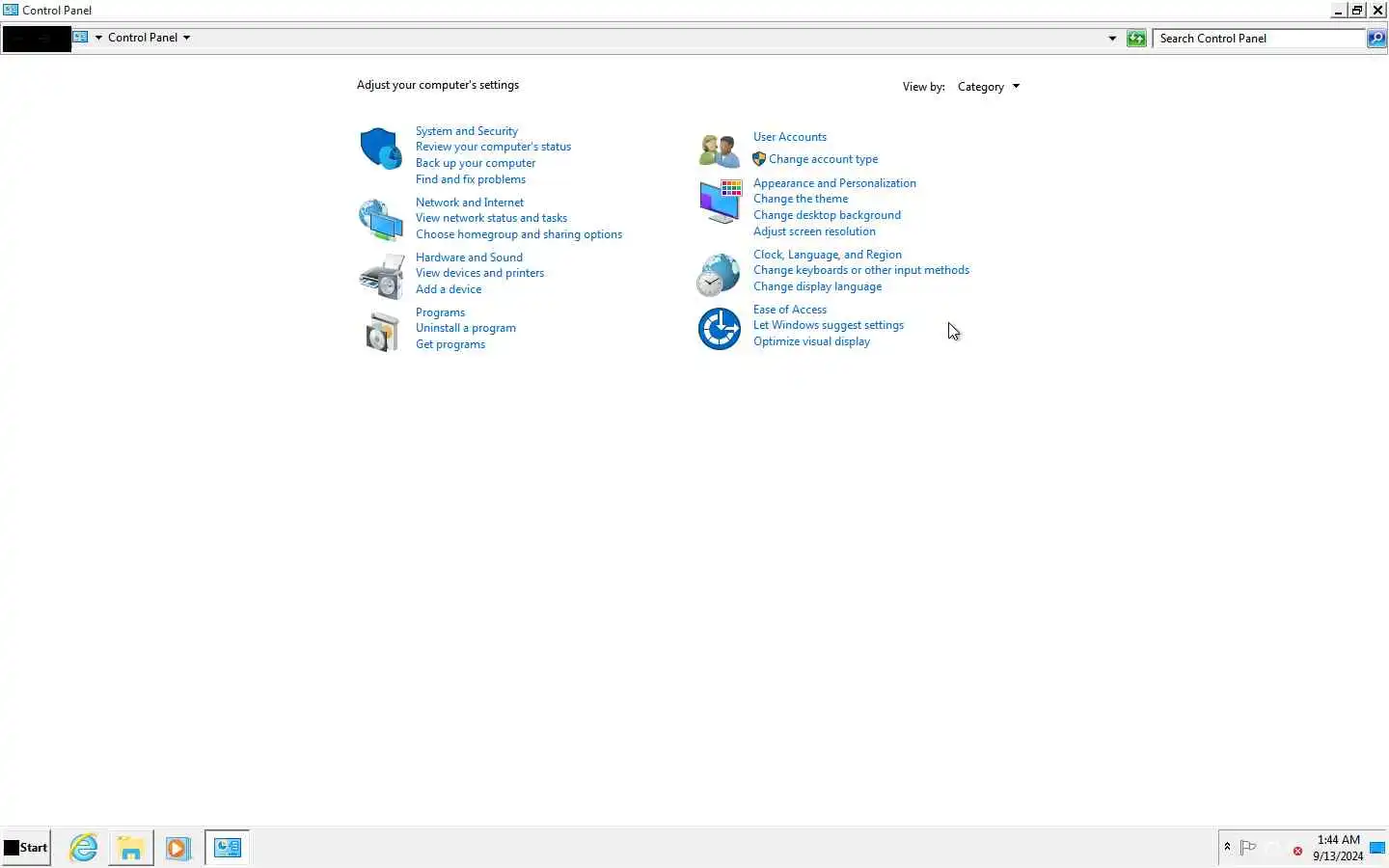
Task: Click Choose homegroup and sharing options
Action: [x=519, y=234]
